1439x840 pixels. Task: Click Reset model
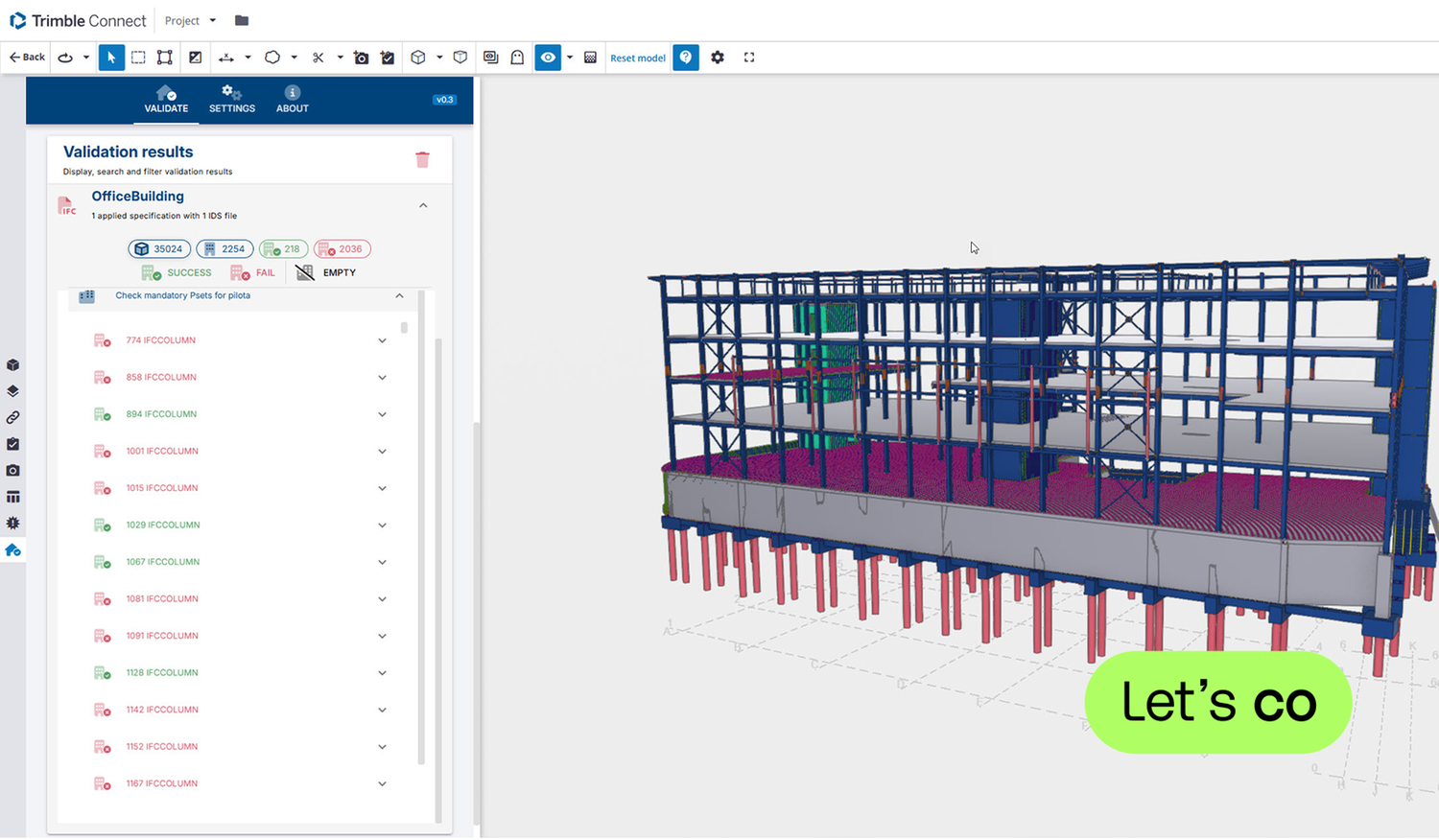coord(638,58)
